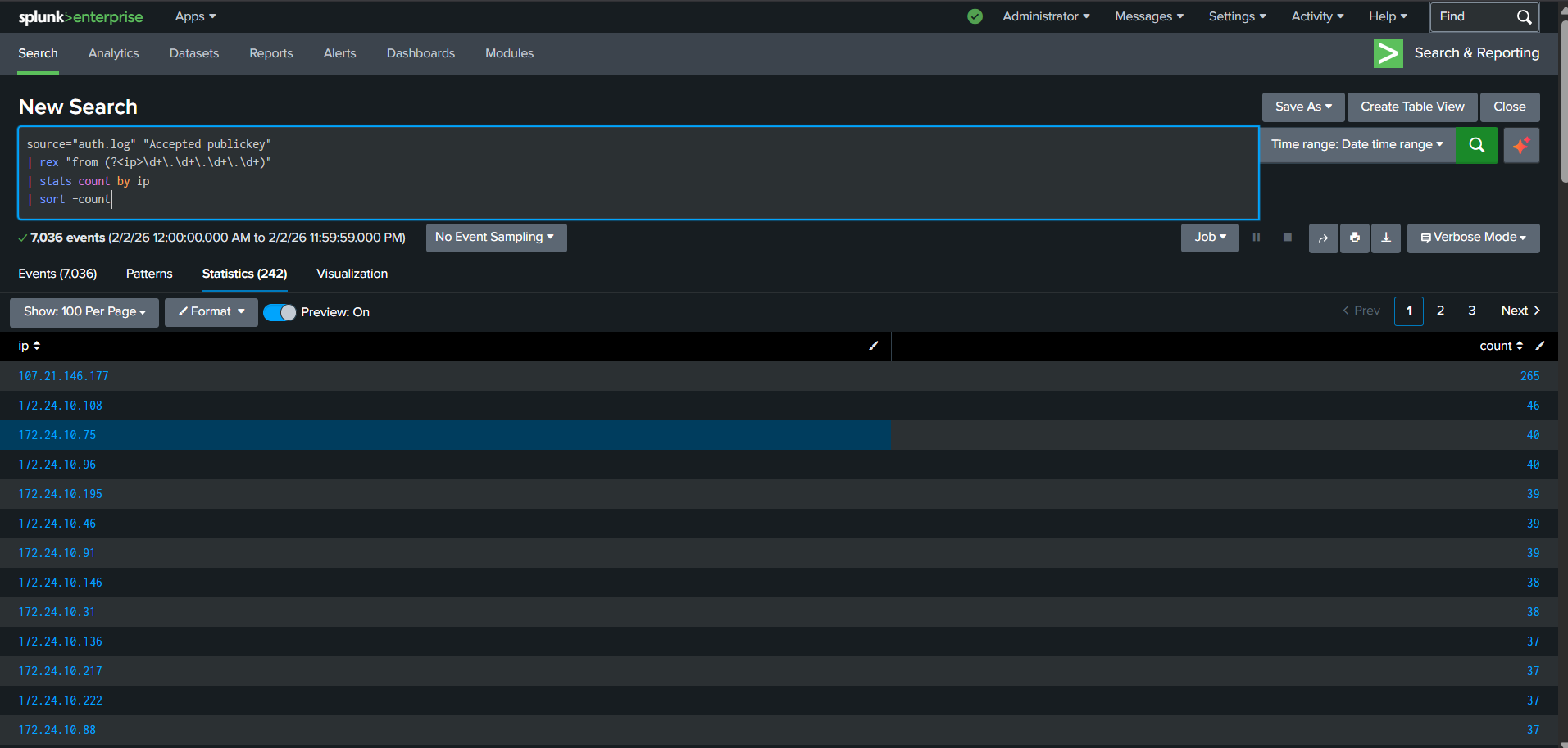The image size is (1568, 748).
Task: Export results with download icon
Action: pos(1385,238)
